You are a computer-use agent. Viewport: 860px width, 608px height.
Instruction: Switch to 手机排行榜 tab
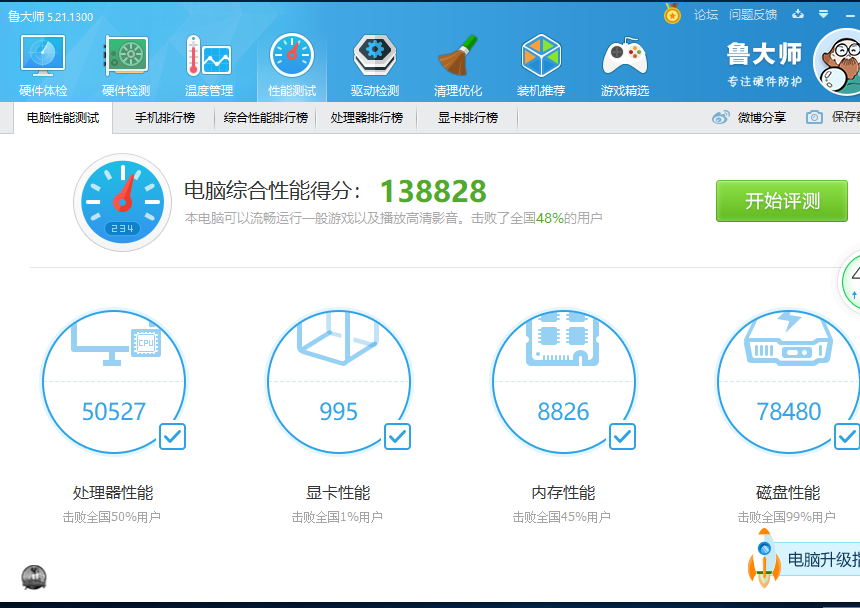point(165,118)
